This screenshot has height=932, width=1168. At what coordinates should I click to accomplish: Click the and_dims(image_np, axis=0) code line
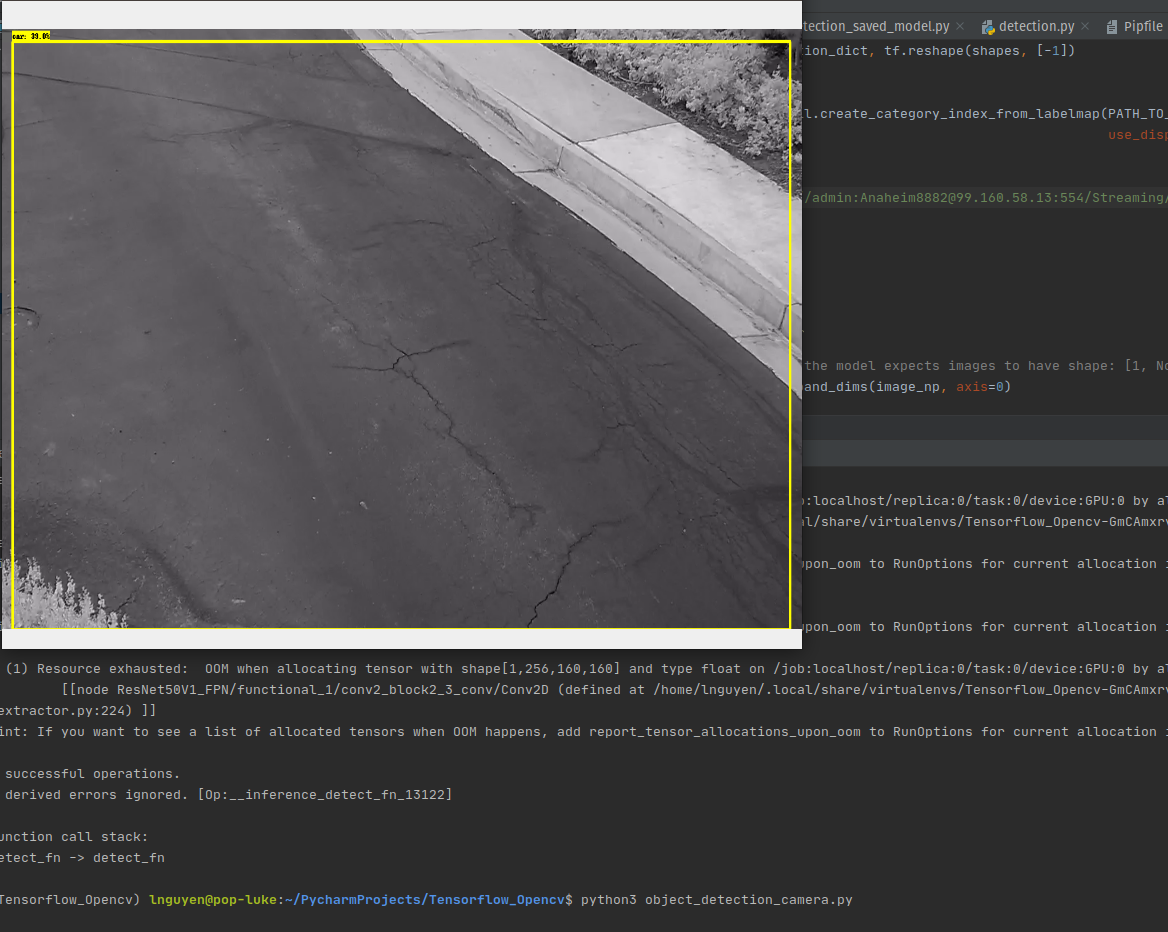[907, 387]
